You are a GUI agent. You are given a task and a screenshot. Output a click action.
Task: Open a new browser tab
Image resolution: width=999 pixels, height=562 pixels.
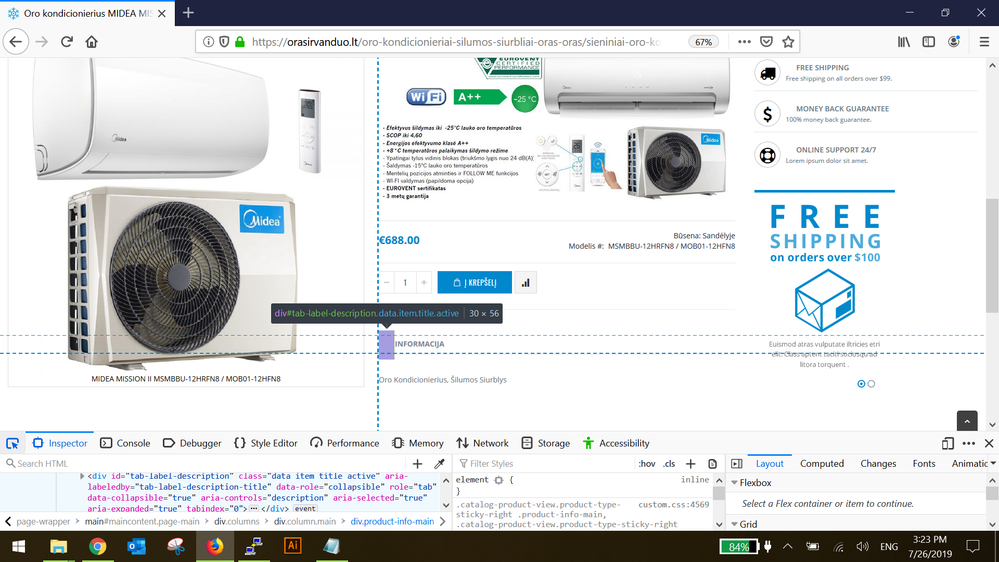point(188,13)
